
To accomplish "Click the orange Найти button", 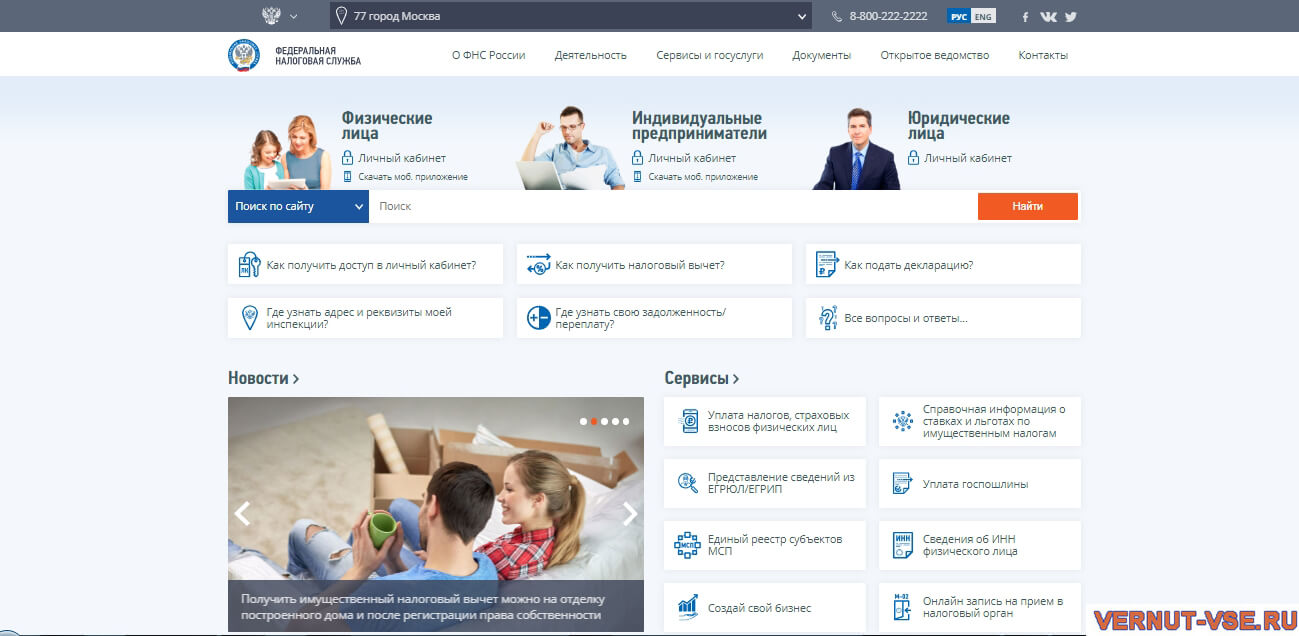I will click(1028, 206).
